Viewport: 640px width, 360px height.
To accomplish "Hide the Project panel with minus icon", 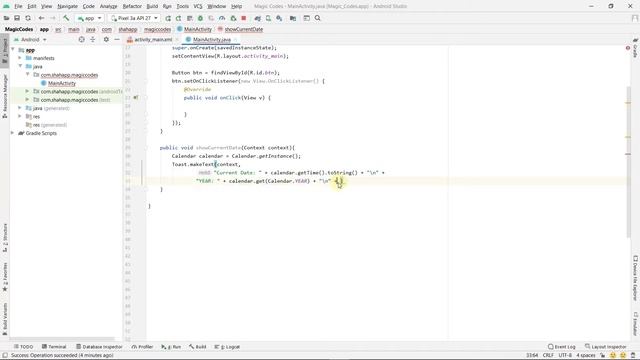I will coord(117,40).
